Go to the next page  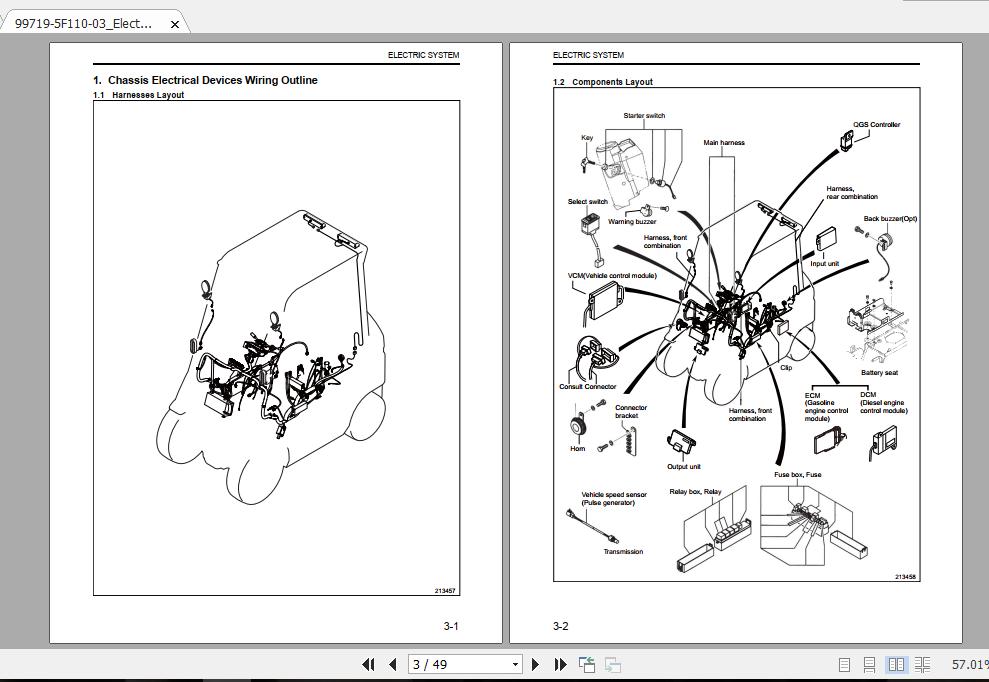coord(535,664)
